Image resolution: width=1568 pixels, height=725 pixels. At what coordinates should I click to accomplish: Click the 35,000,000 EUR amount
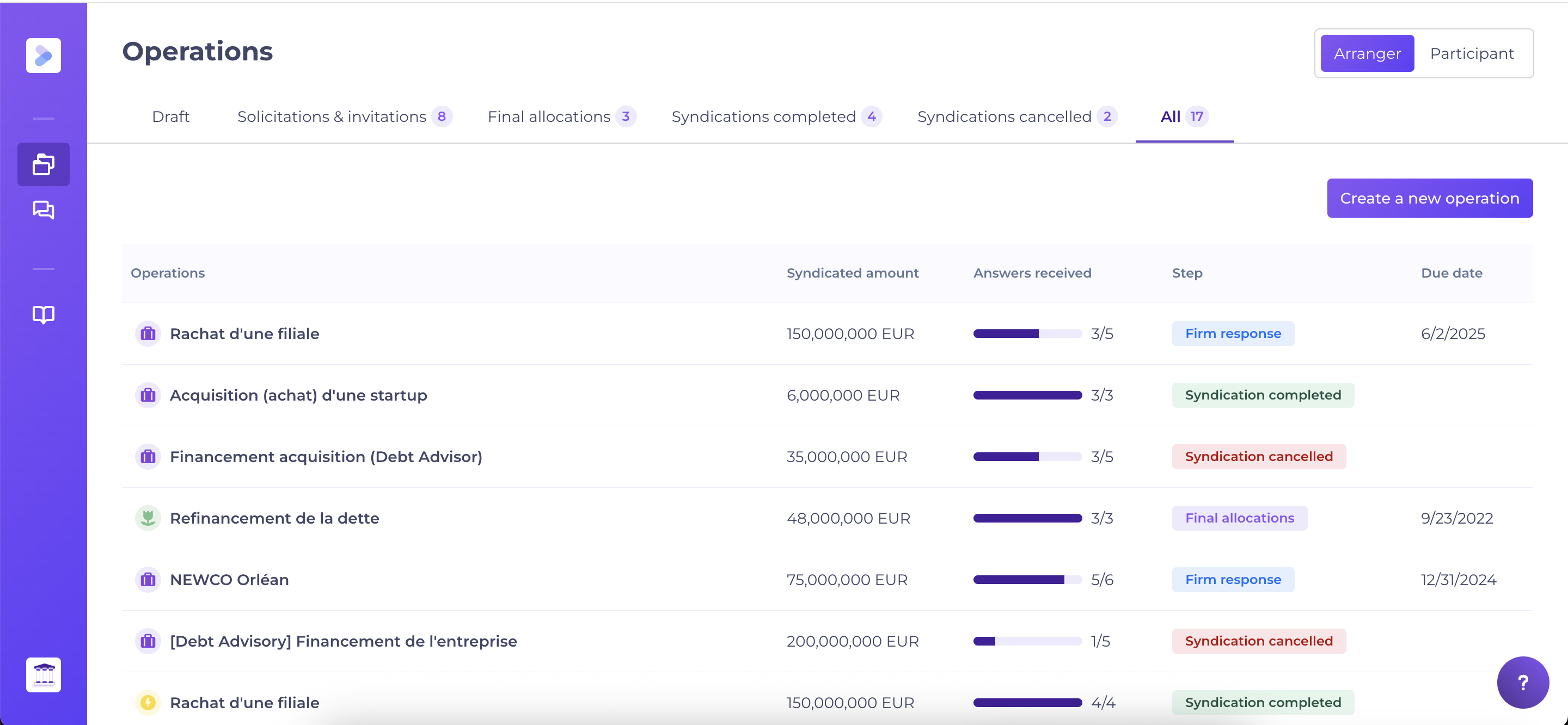pos(847,457)
